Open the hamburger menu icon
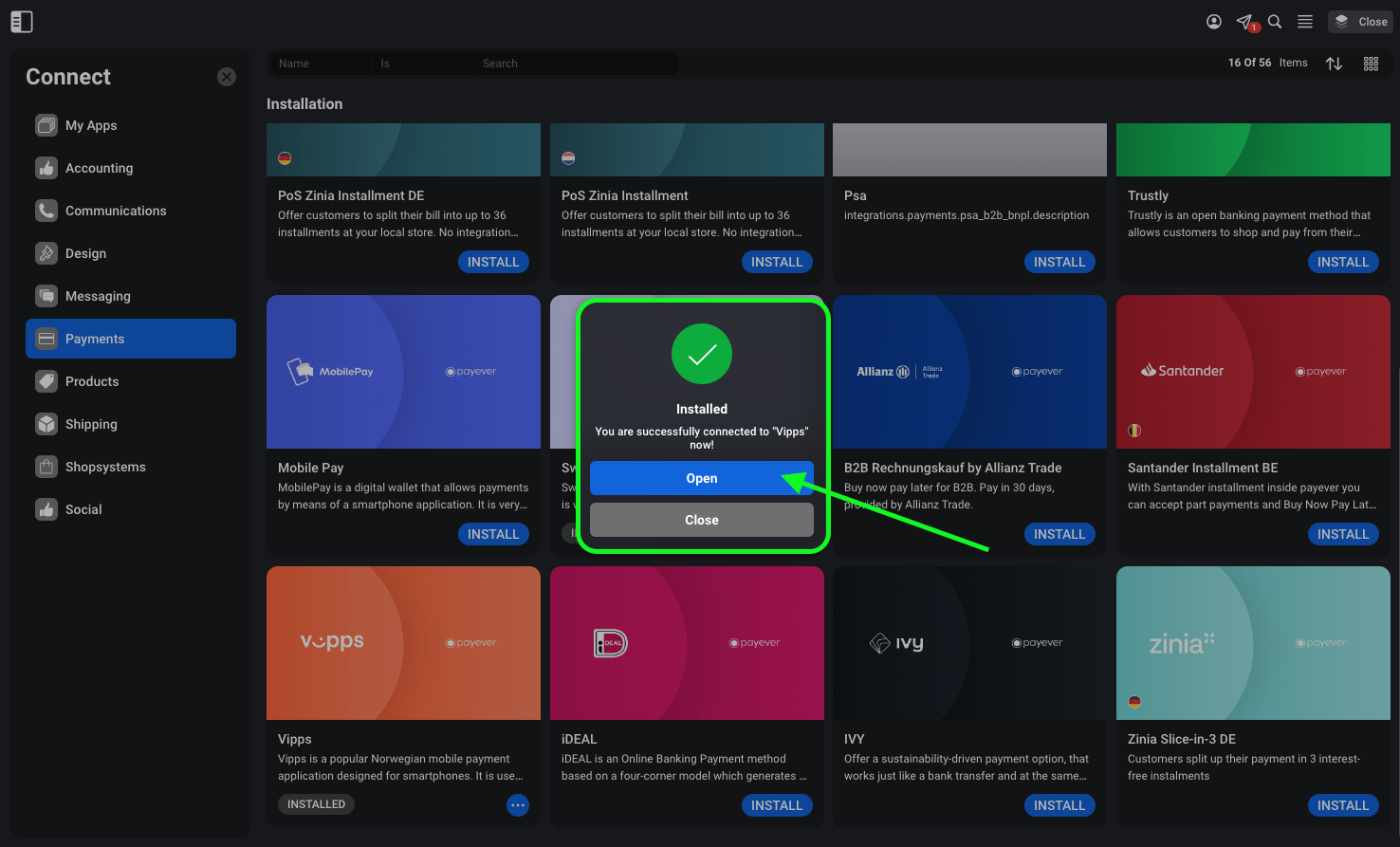This screenshot has height=847, width=1400. pyautogui.click(x=1305, y=21)
